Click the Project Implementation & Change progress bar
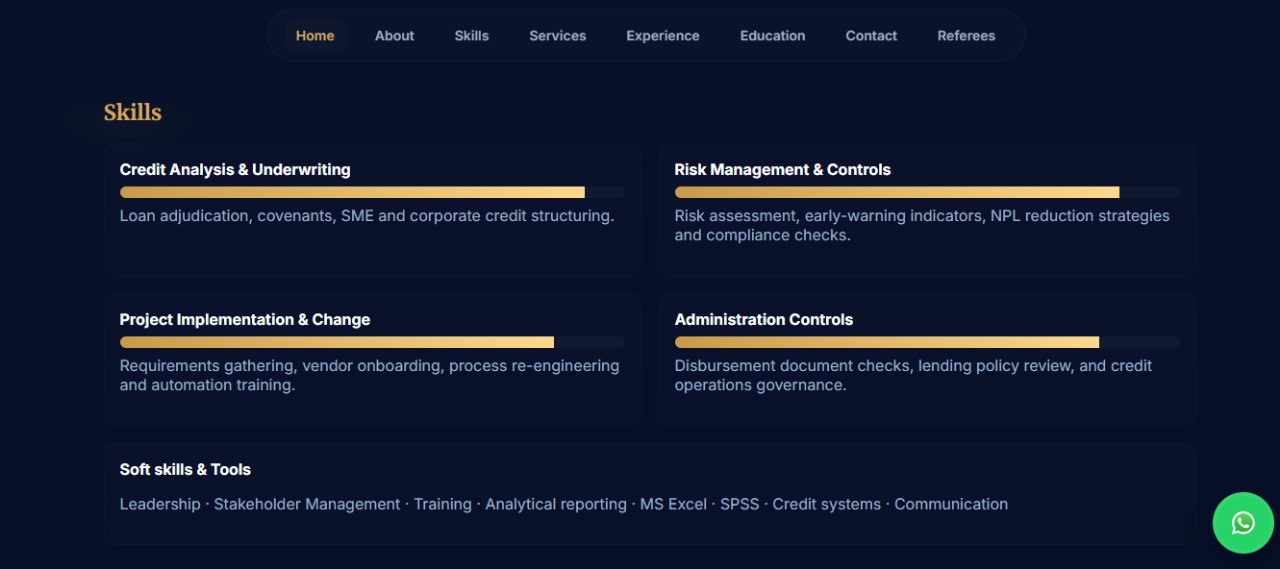This screenshot has width=1280, height=569. pyautogui.click(x=372, y=342)
